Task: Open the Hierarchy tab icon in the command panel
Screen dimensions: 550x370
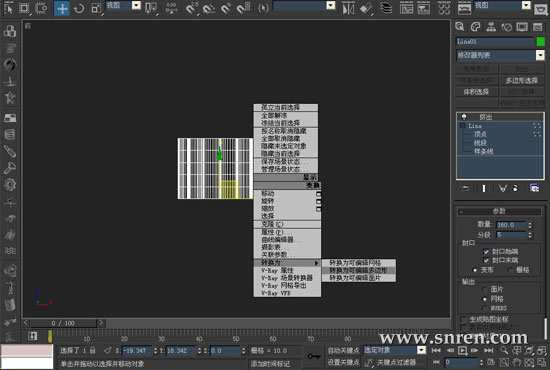Action: (491, 27)
